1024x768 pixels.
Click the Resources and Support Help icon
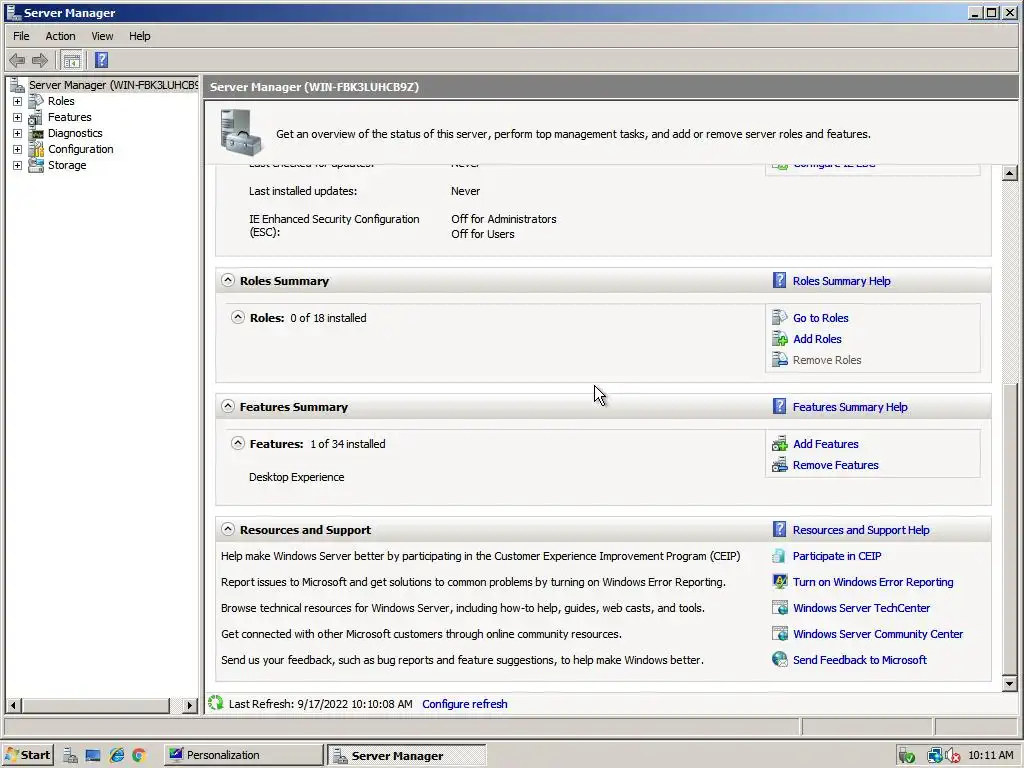779,529
